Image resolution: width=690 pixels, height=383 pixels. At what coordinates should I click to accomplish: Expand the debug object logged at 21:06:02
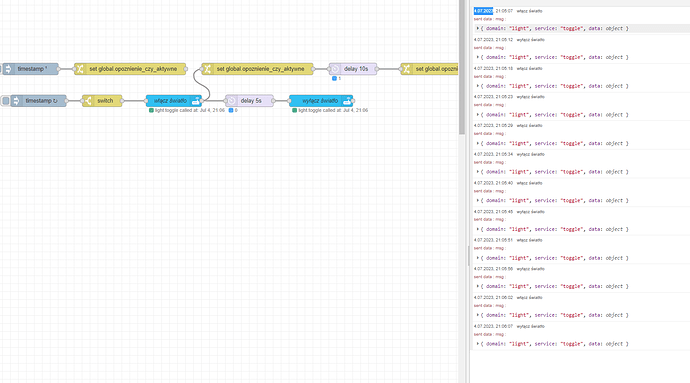[x=478, y=315]
